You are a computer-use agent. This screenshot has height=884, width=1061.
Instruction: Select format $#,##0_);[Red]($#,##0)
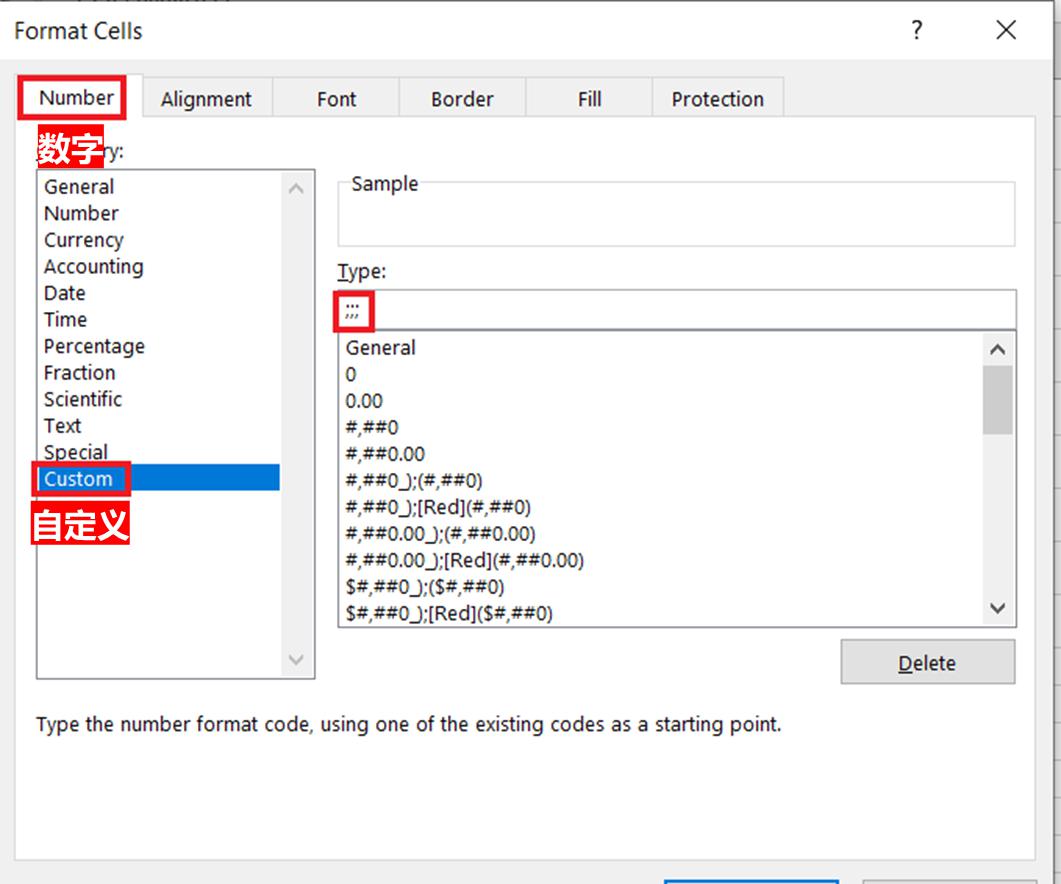click(660, 613)
